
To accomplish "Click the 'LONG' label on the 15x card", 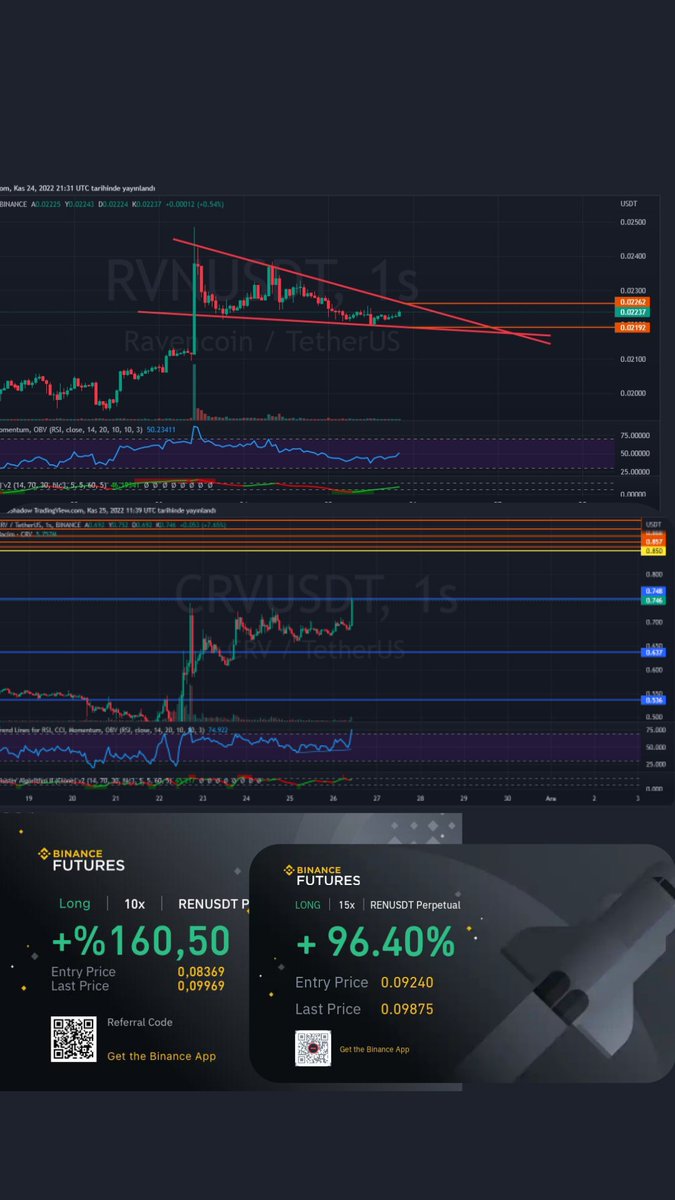I will tap(308, 905).
